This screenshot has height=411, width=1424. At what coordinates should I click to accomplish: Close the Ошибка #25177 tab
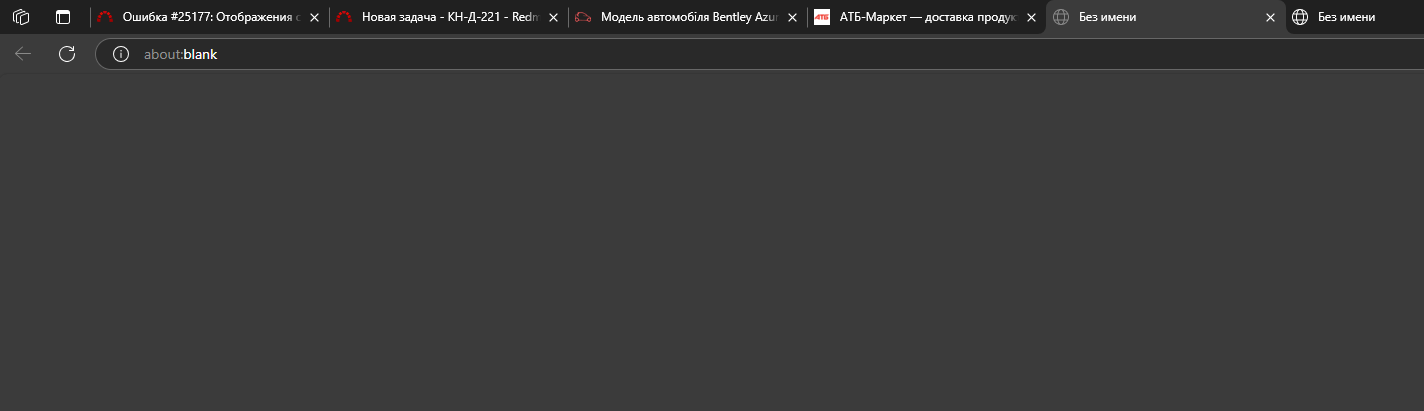point(314,17)
